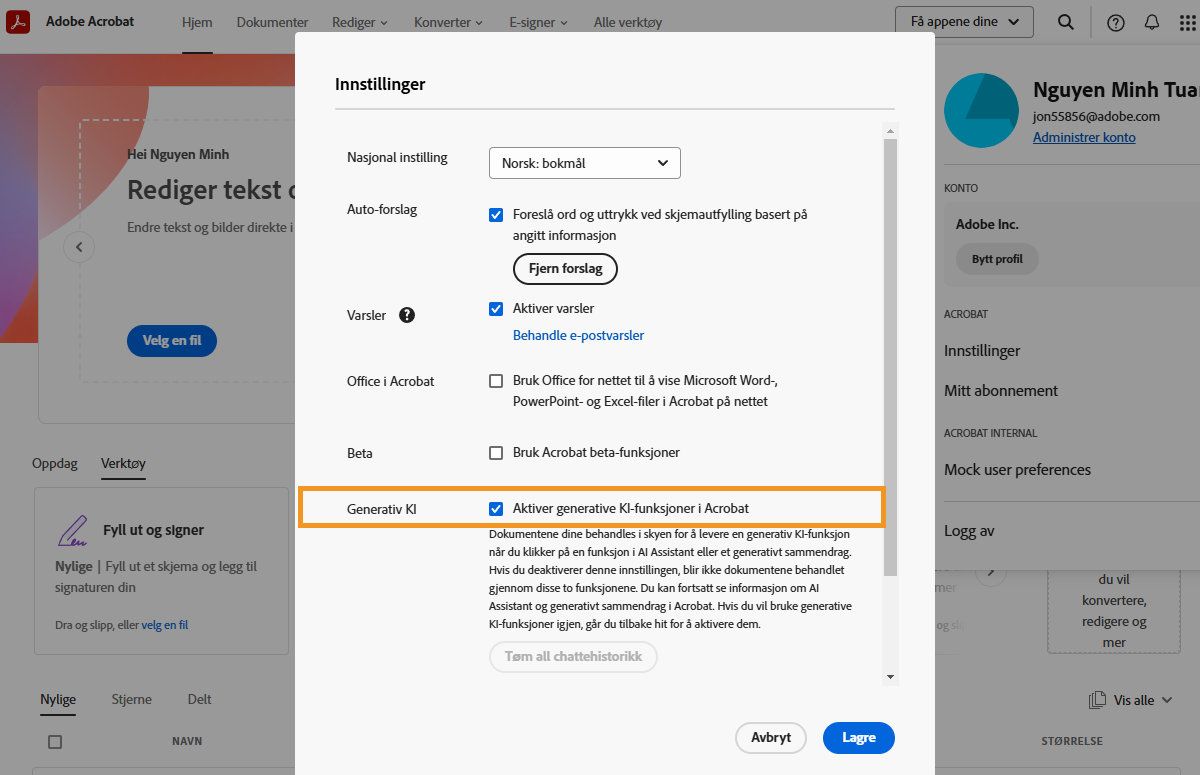Expand the Konverter menu
This screenshot has height=775, width=1200.
pyautogui.click(x=448, y=22)
